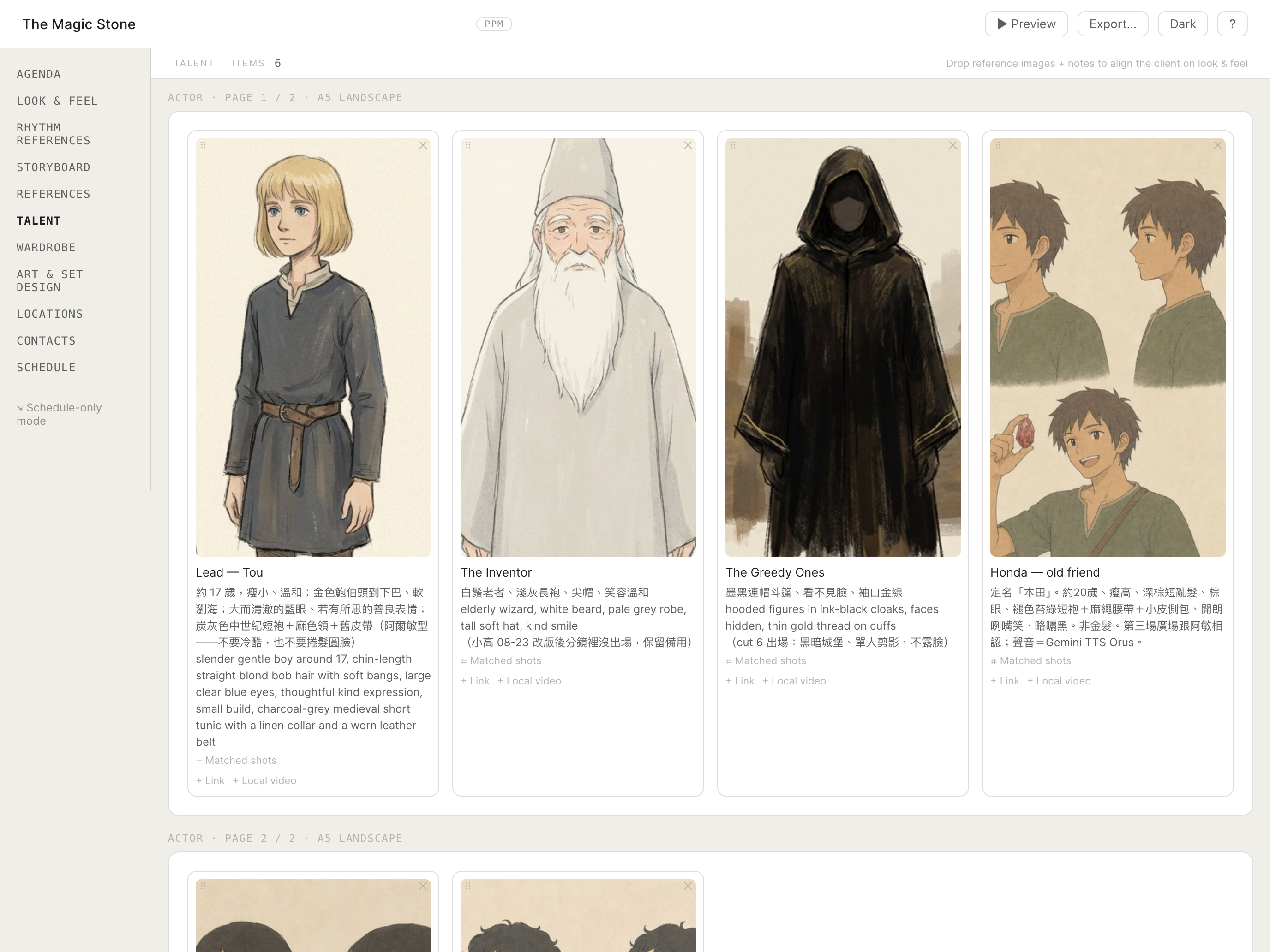Open the ? help button

1232,24
